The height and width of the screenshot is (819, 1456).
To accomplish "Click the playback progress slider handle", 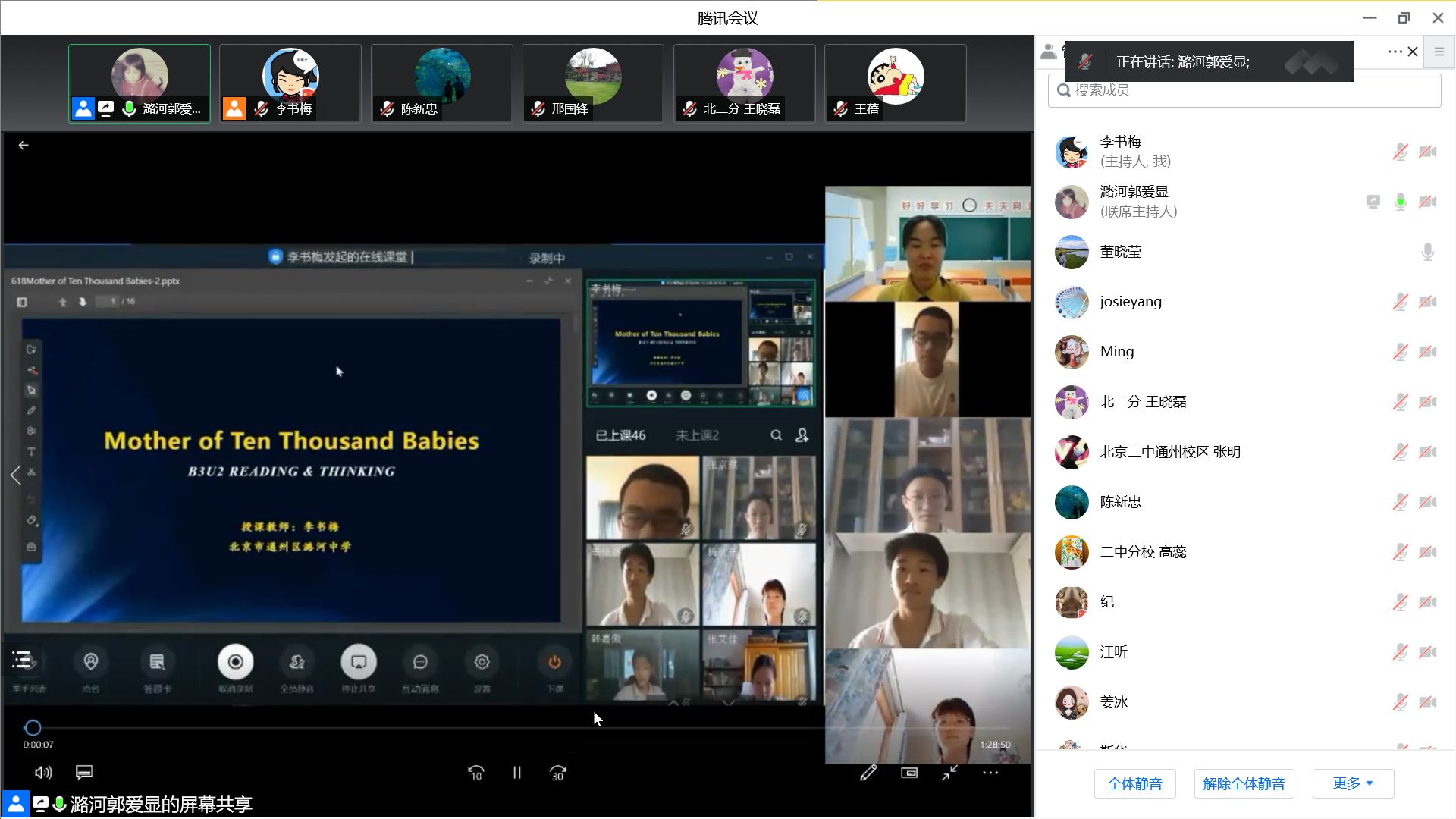I will click(33, 728).
